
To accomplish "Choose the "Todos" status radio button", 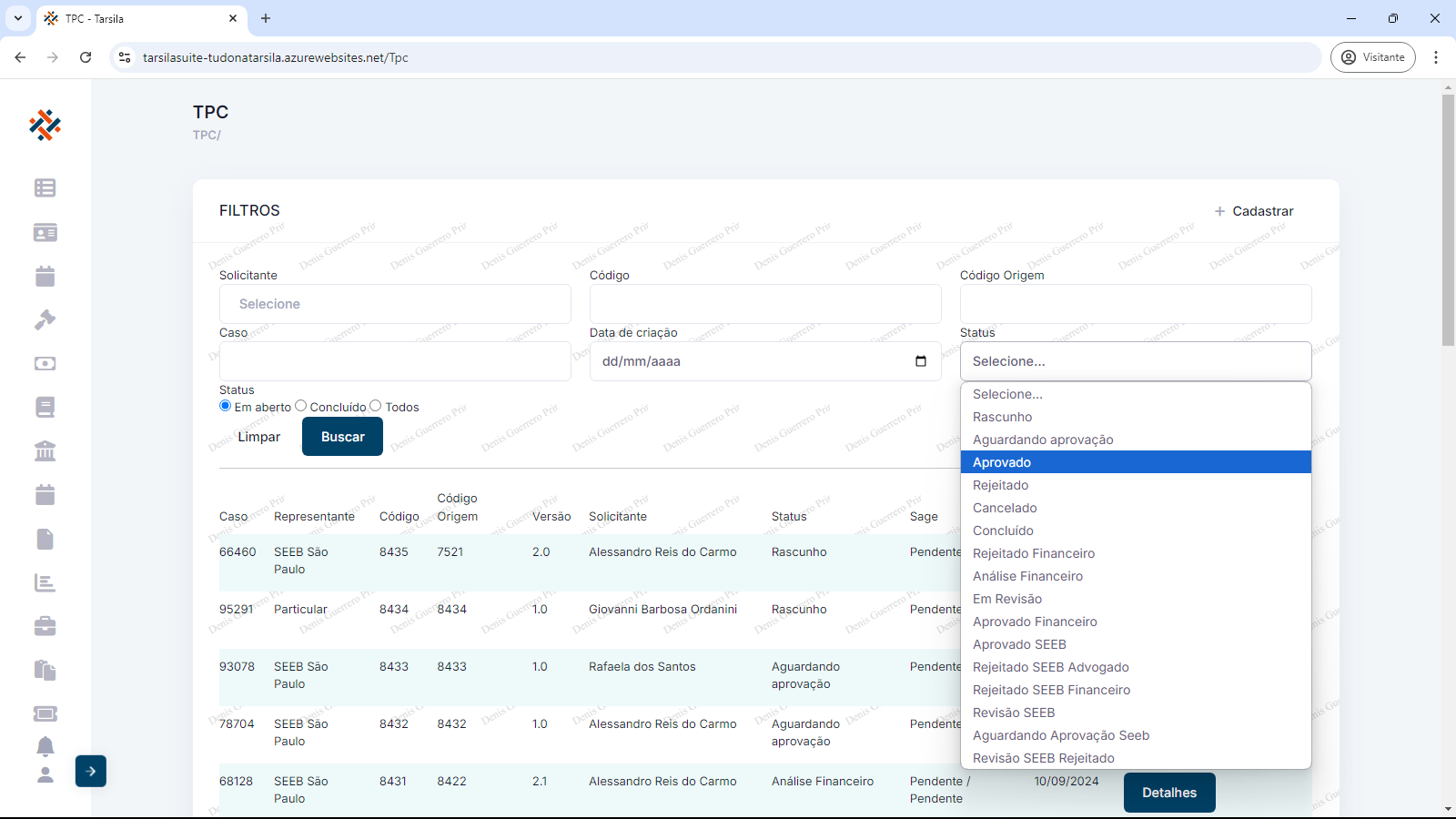I will click(376, 406).
